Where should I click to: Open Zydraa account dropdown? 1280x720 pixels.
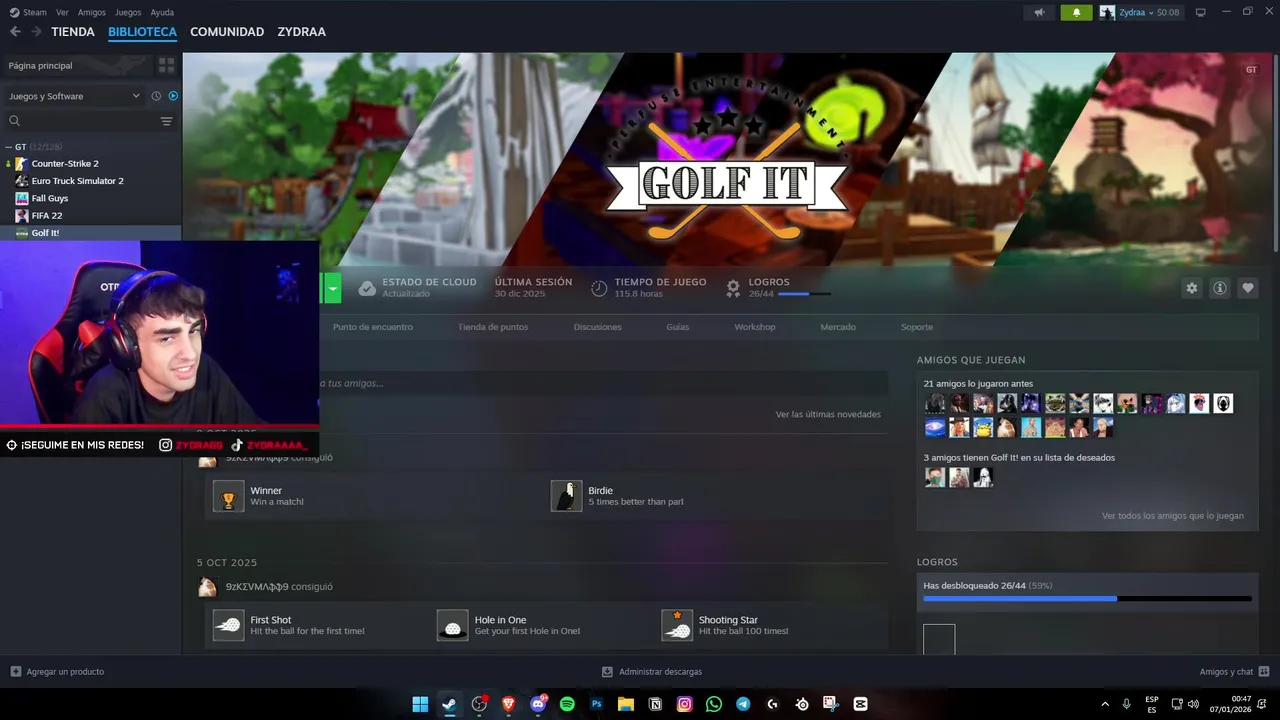point(1140,12)
